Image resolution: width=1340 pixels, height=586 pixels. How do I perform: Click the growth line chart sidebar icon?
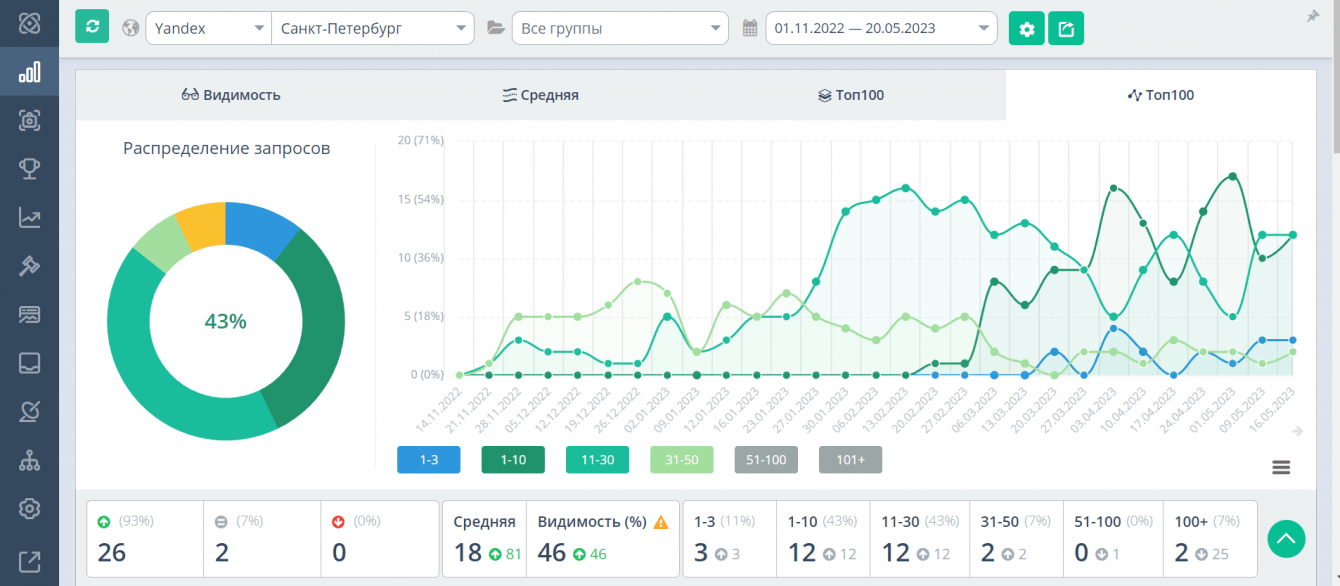[29, 217]
